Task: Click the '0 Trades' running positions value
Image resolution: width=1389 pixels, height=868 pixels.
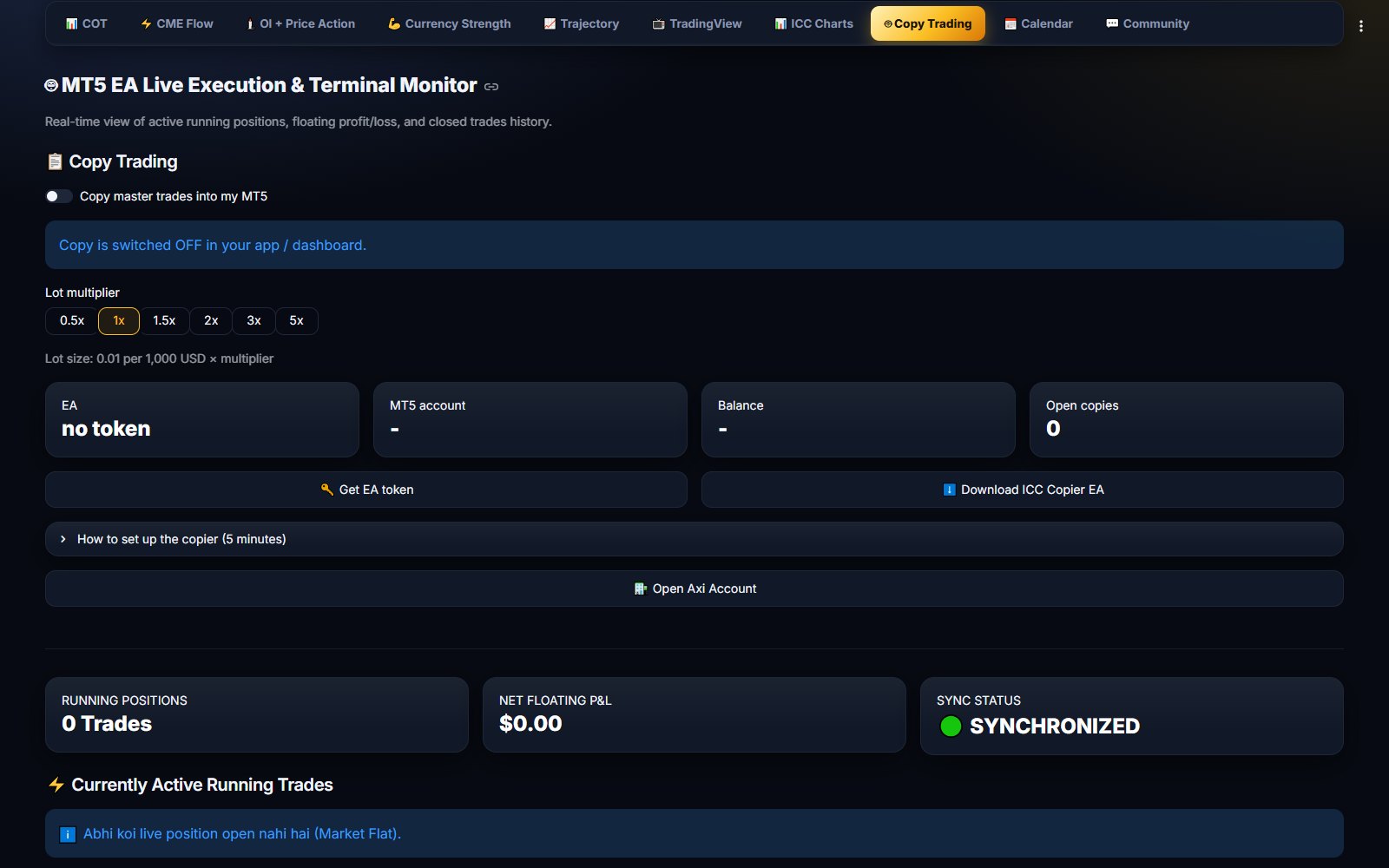Action: coord(107,724)
